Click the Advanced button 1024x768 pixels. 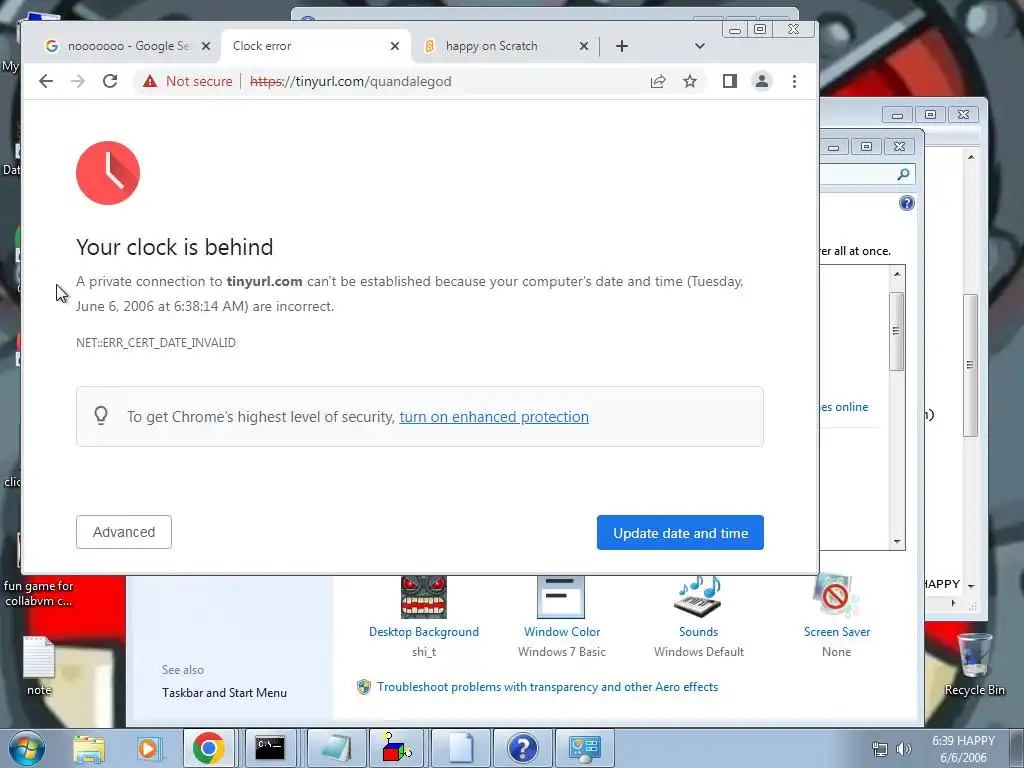(x=123, y=532)
